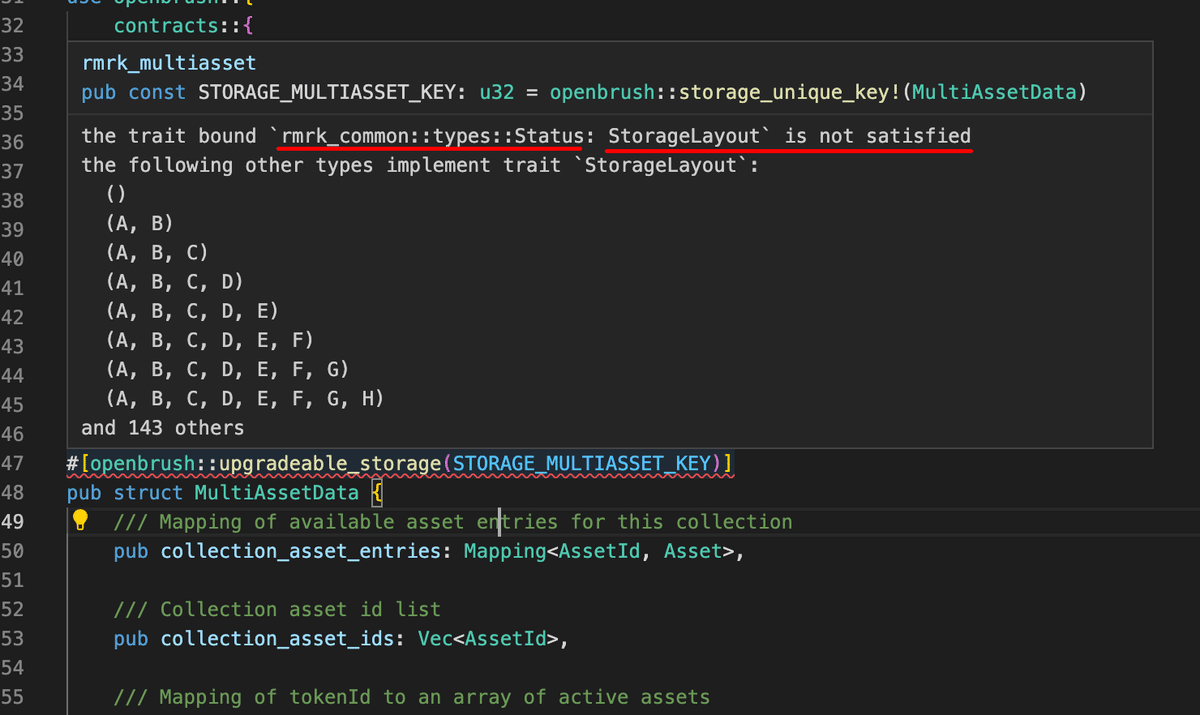Select the MultiAssetData struct name on line 48
The height and width of the screenshot is (715, 1200).
276,492
